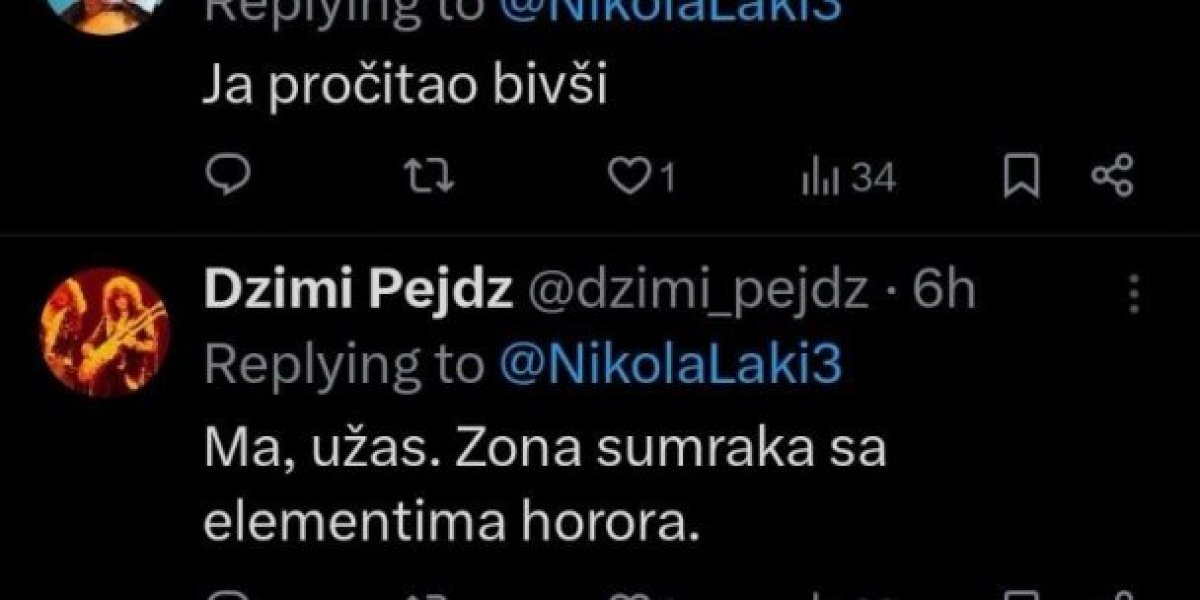Visit @NikolaLaki3 from Dzimi Pejdz's reply
The height and width of the screenshot is (600, 1200).
[x=668, y=368]
